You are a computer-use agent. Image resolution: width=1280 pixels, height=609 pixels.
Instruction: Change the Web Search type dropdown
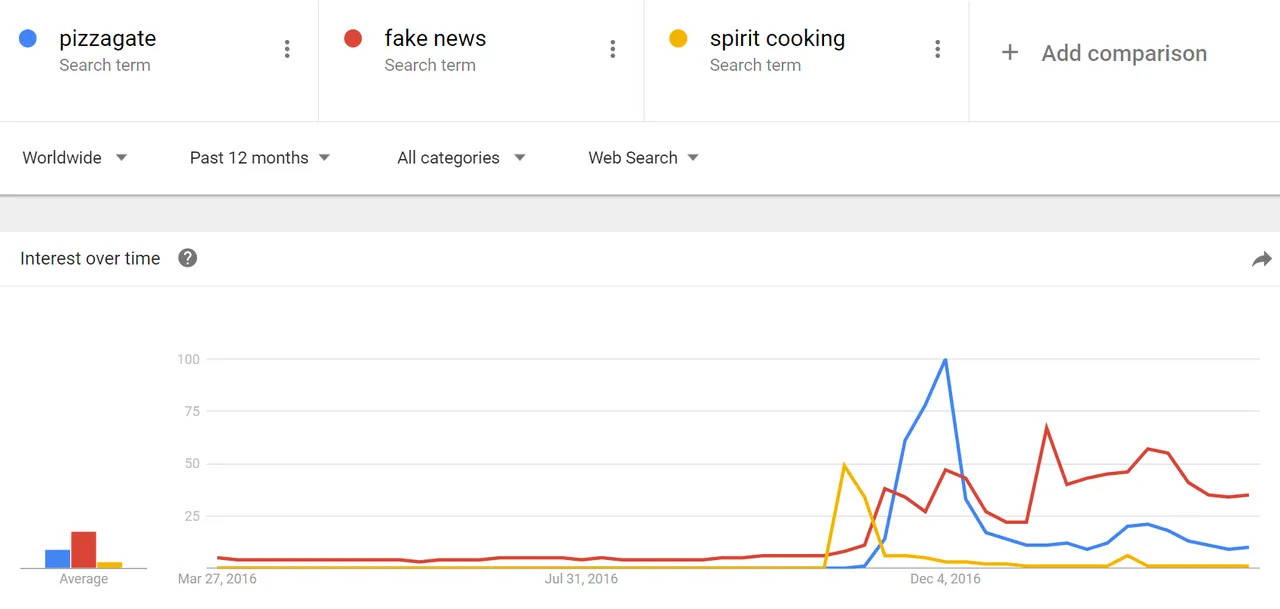[644, 158]
